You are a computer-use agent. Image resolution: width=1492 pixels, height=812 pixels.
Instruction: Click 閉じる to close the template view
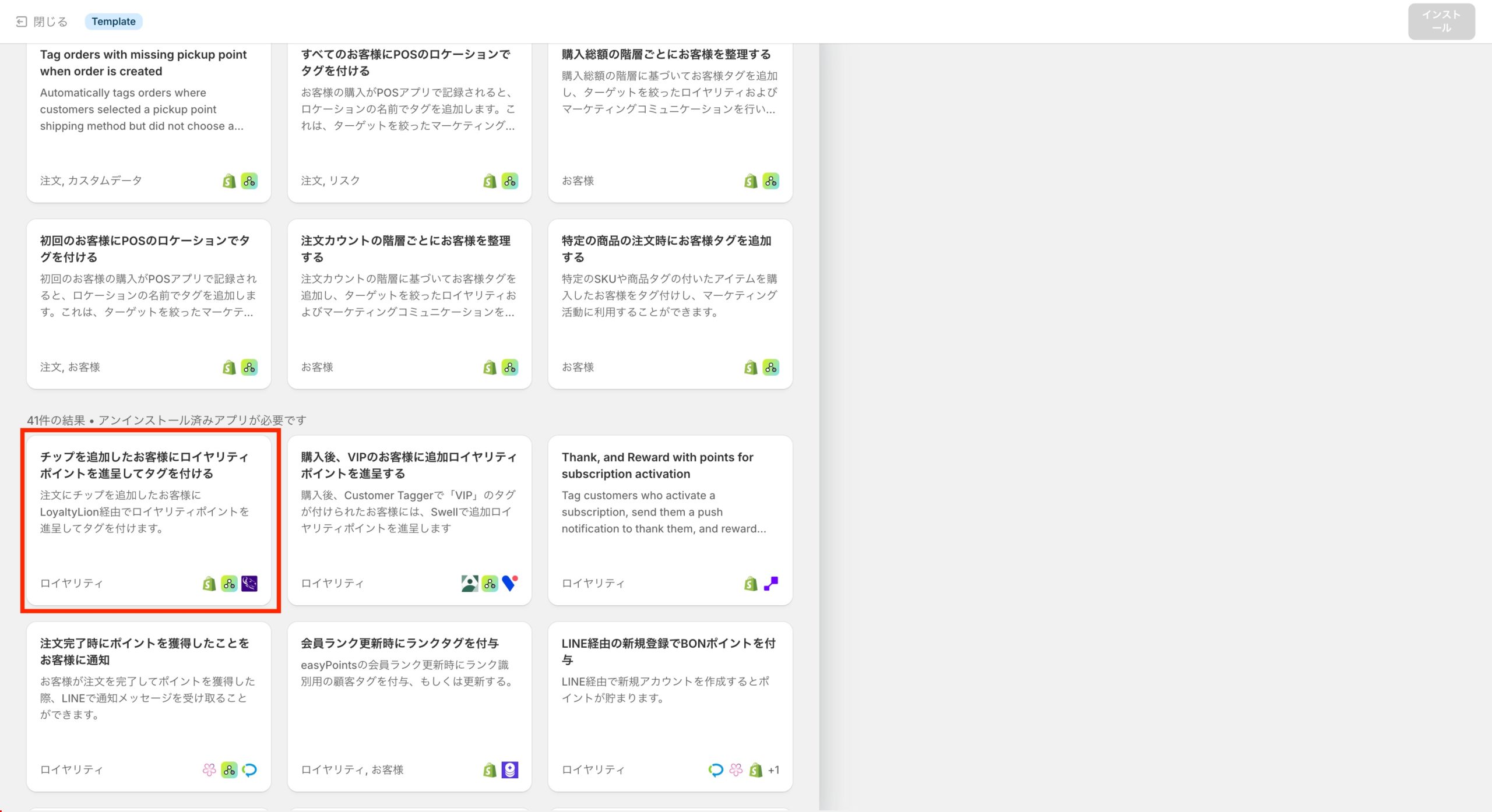point(50,22)
